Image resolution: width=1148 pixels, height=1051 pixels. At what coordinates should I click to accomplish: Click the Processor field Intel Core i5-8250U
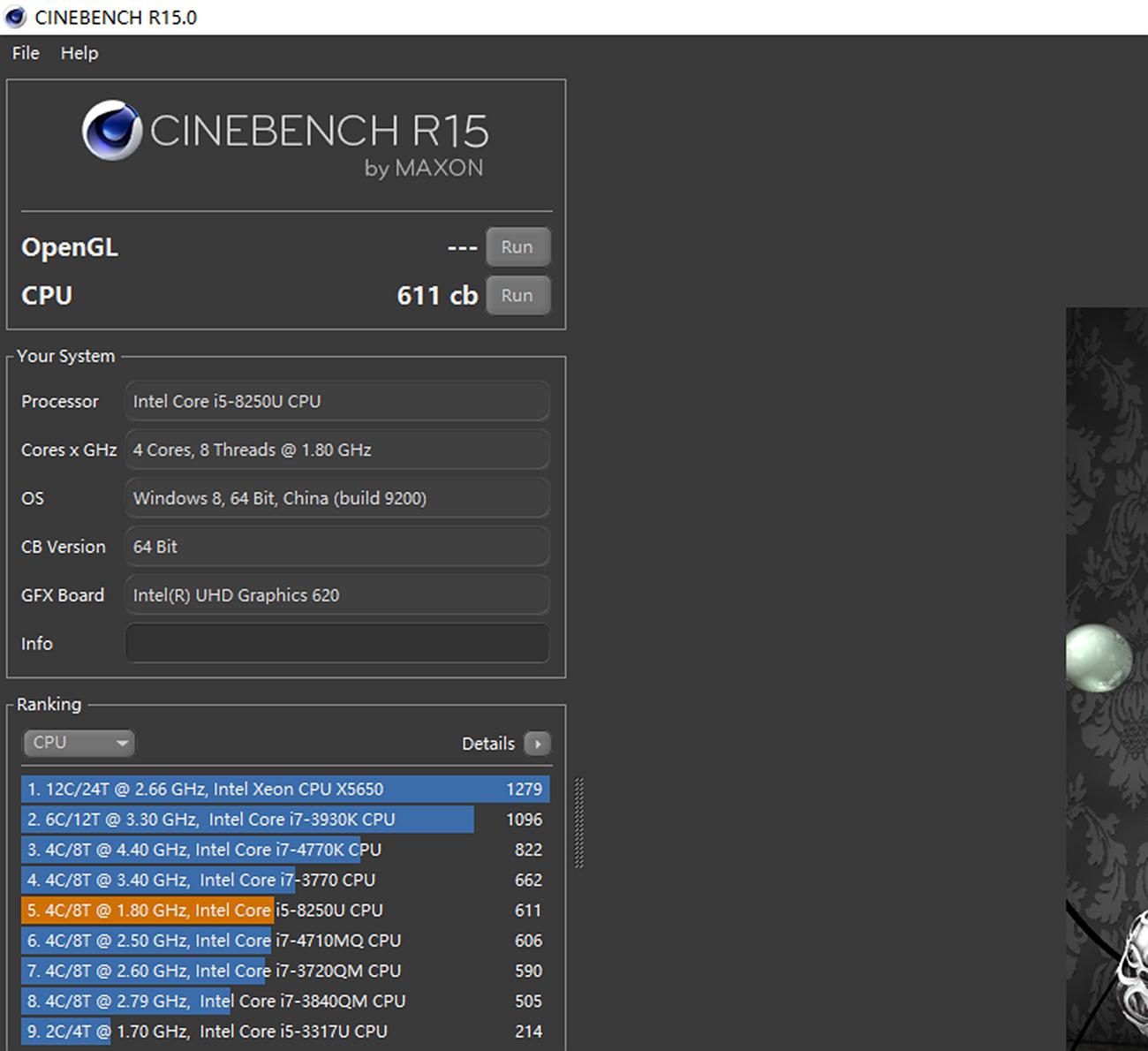[x=337, y=401]
